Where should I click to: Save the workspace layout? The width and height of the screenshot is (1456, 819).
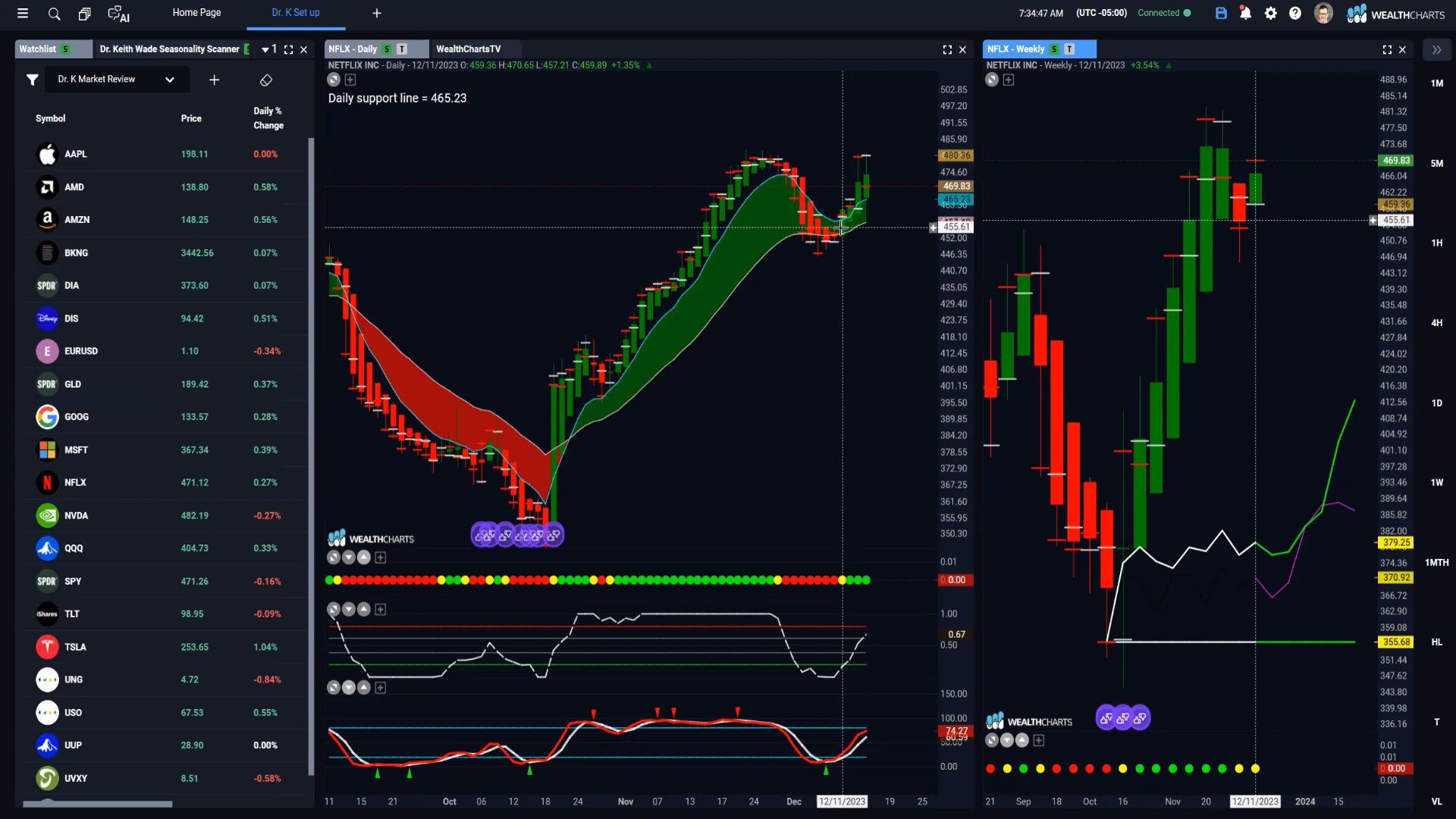coord(1221,13)
